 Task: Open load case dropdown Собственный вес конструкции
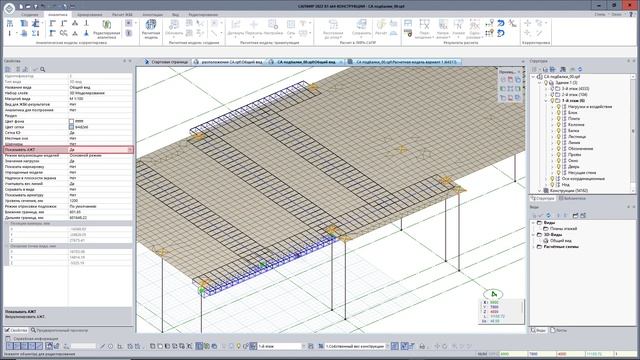tap(387, 346)
